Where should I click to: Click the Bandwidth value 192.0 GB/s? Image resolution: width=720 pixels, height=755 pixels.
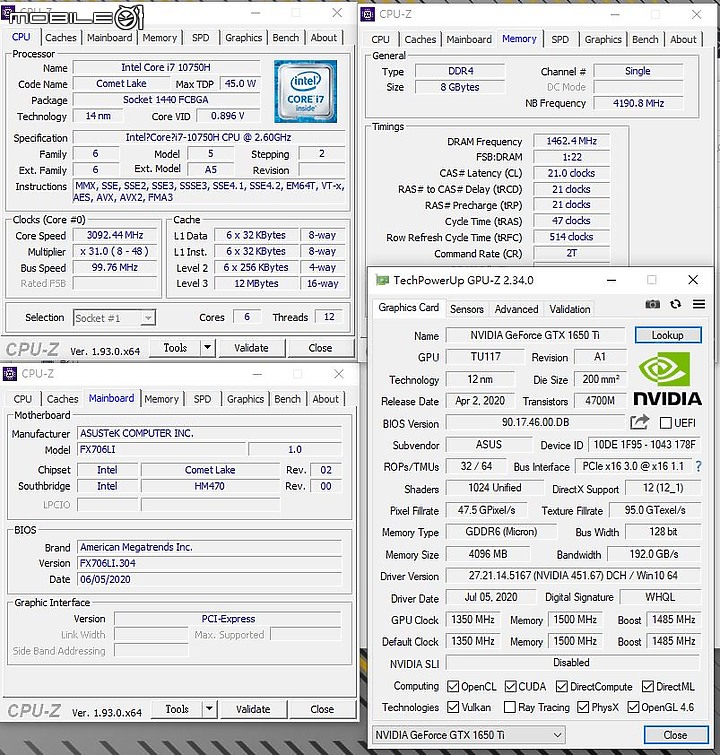pos(654,554)
